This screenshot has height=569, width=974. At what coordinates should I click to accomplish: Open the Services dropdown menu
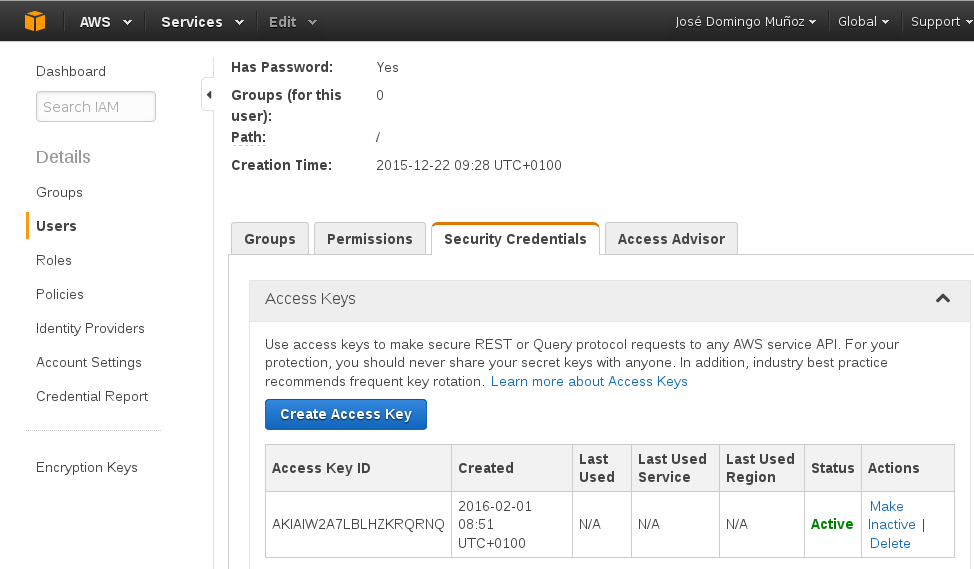pyautogui.click(x=202, y=22)
